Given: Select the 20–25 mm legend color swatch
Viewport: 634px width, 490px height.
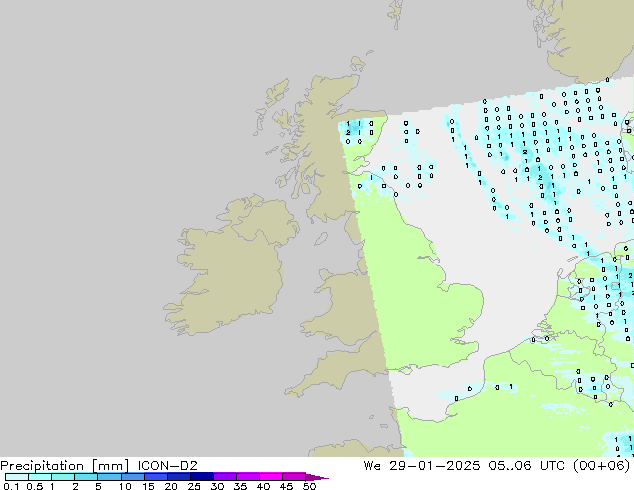Looking at the screenshot, I should pos(178,477).
